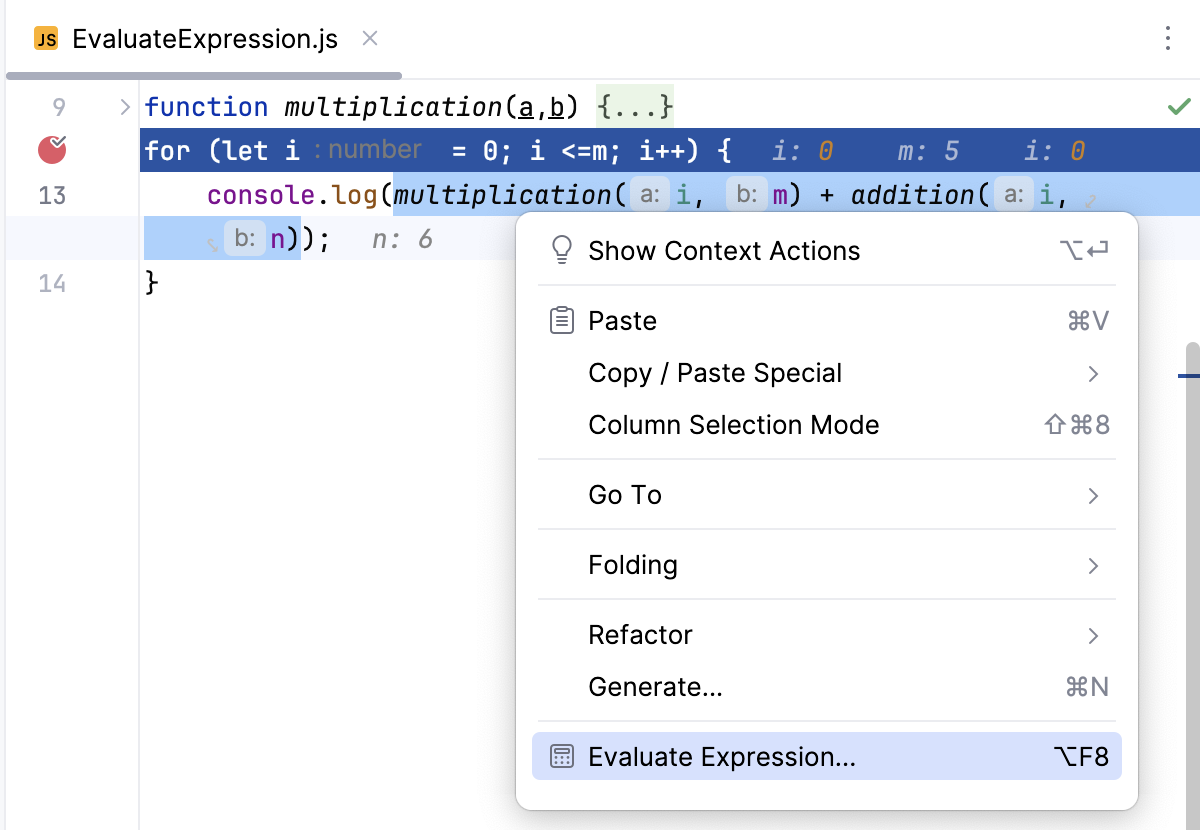Click the clipboard icon next to Paste
This screenshot has height=830, width=1200.
[562, 320]
